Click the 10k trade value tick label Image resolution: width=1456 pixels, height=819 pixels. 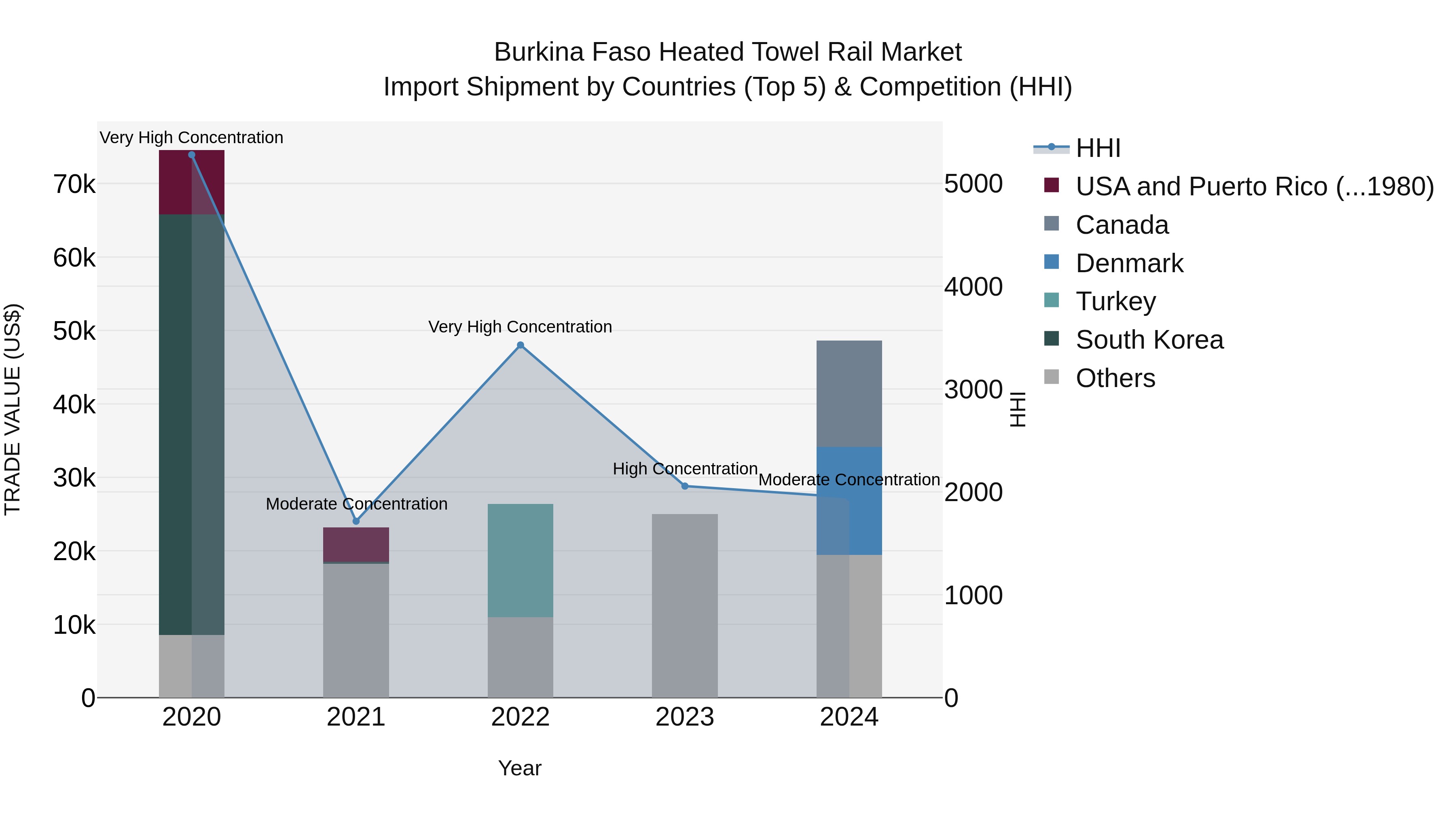point(74,625)
